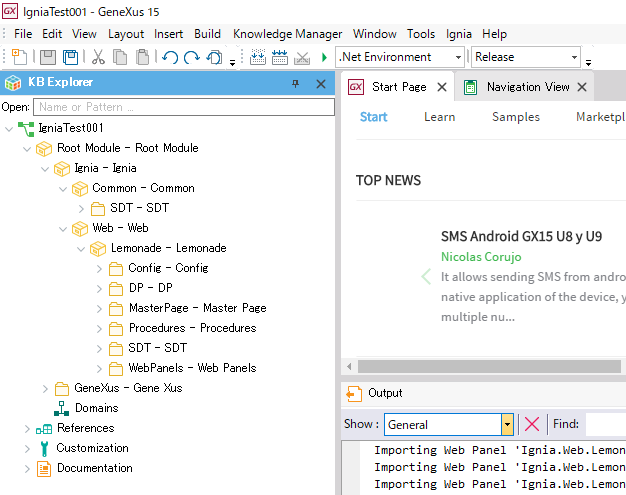Click the Nicolas Corujo author link
The image size is (626, 495).
click(x=481, y=257)
